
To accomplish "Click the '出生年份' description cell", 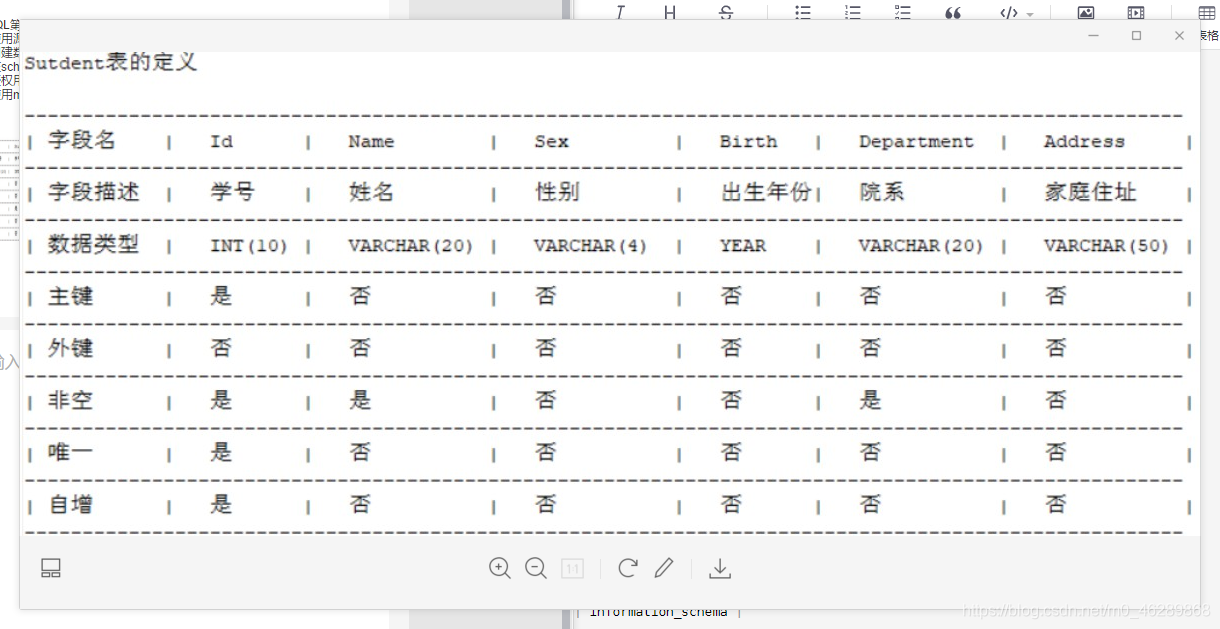I will point(766,192).
